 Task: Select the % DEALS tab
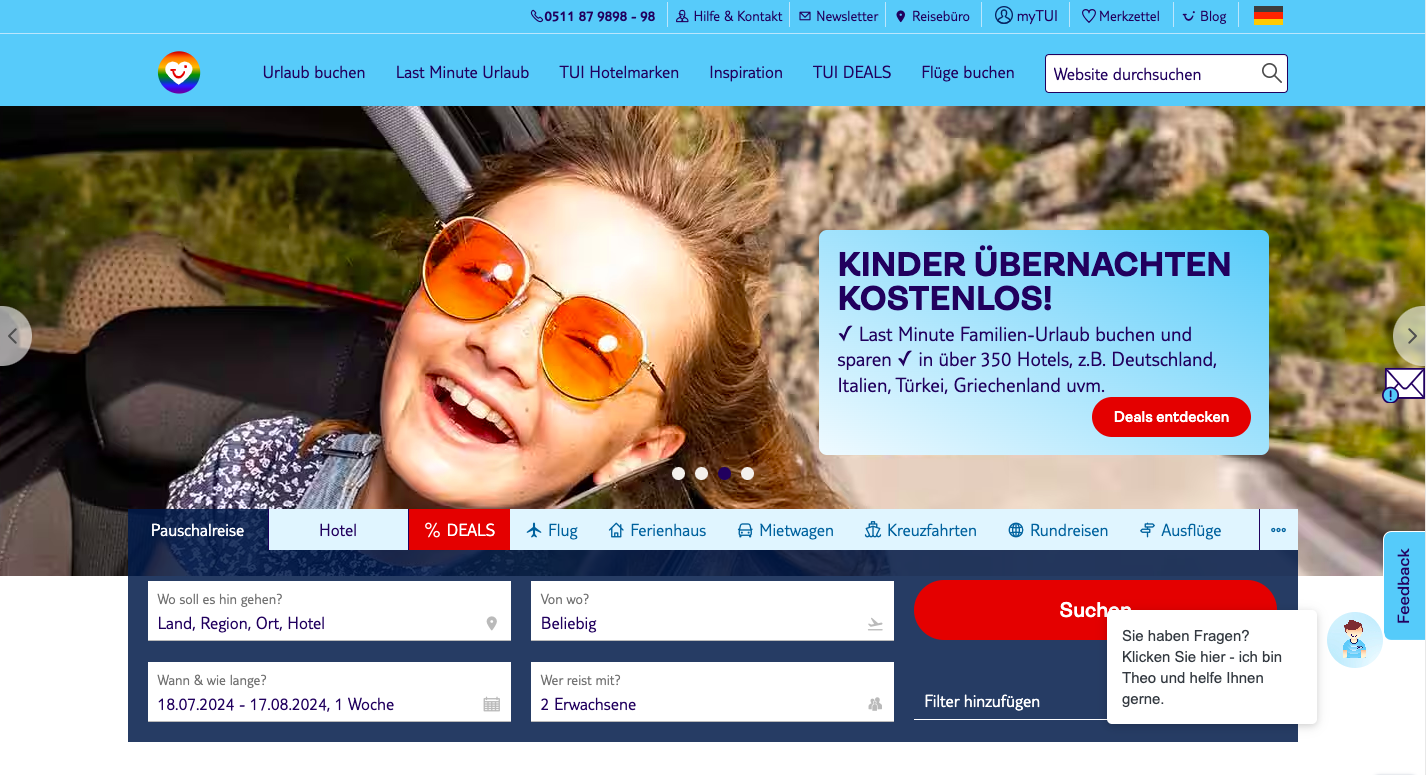click(x=460, y=530)
